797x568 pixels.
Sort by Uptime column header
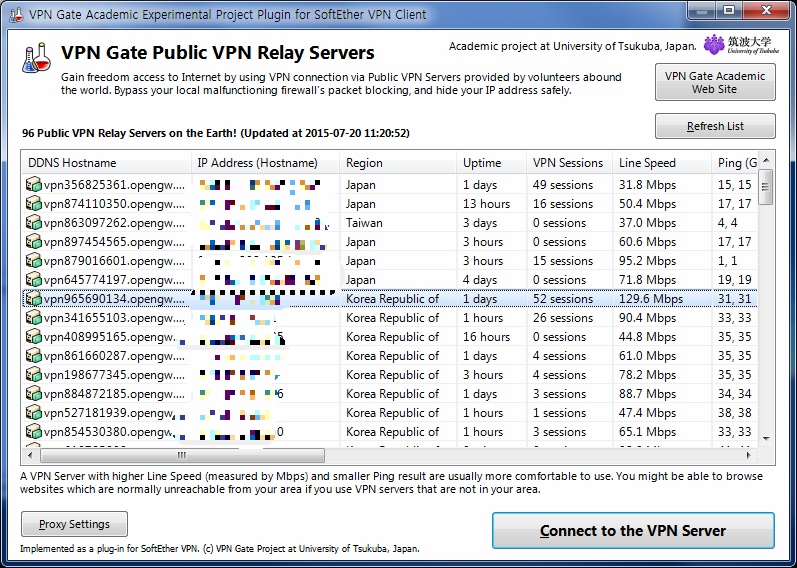click(492, 163)
